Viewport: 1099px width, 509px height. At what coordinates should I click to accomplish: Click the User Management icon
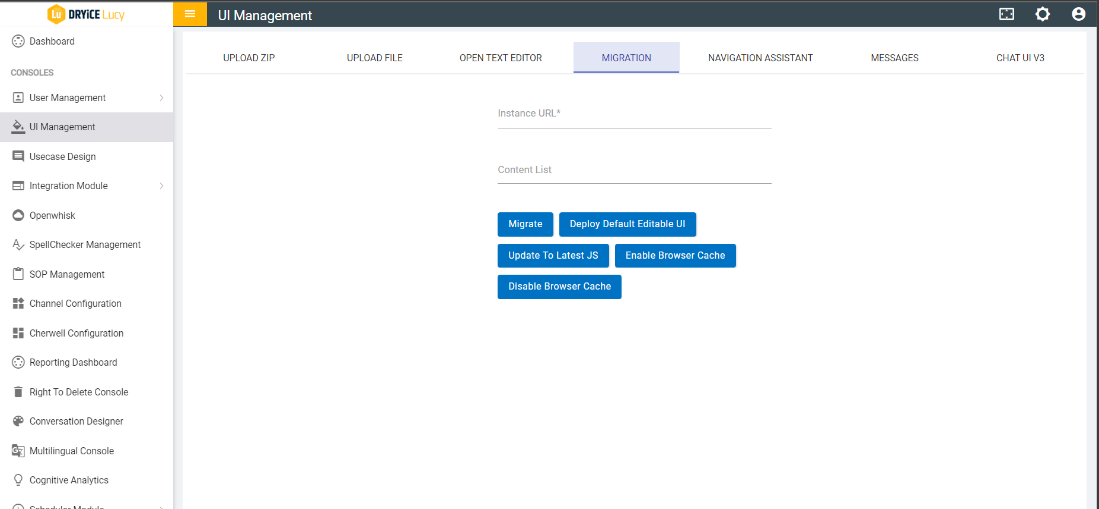point(18,97)
